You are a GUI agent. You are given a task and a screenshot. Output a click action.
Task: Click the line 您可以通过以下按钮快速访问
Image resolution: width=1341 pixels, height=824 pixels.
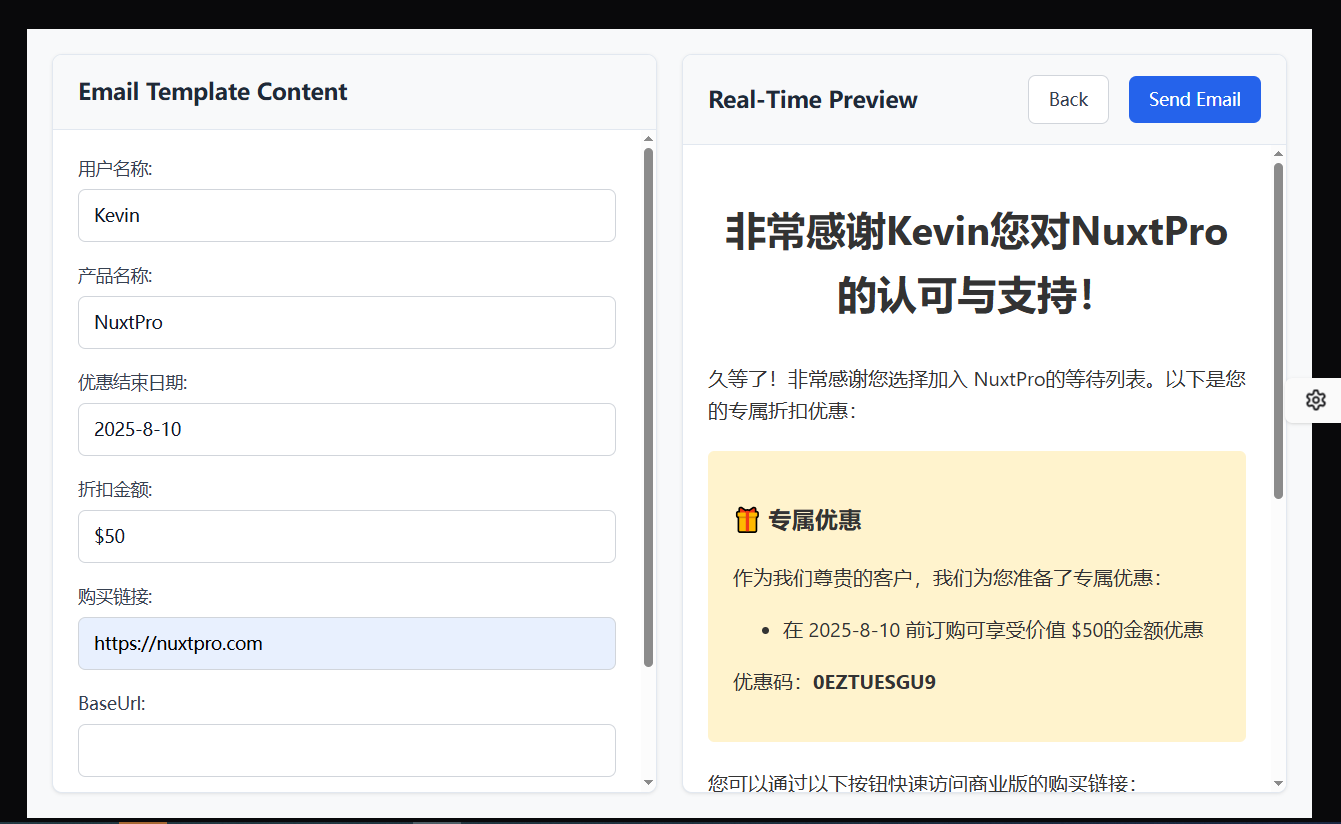coord(922,783)
